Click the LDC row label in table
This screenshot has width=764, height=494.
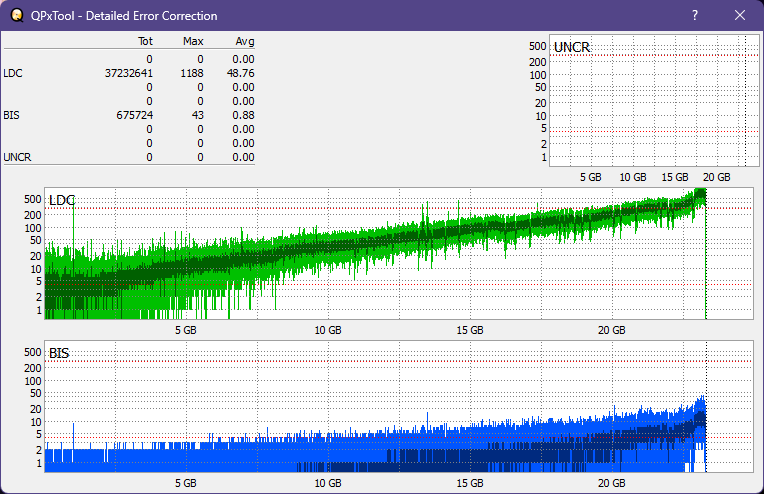point(12,73)
